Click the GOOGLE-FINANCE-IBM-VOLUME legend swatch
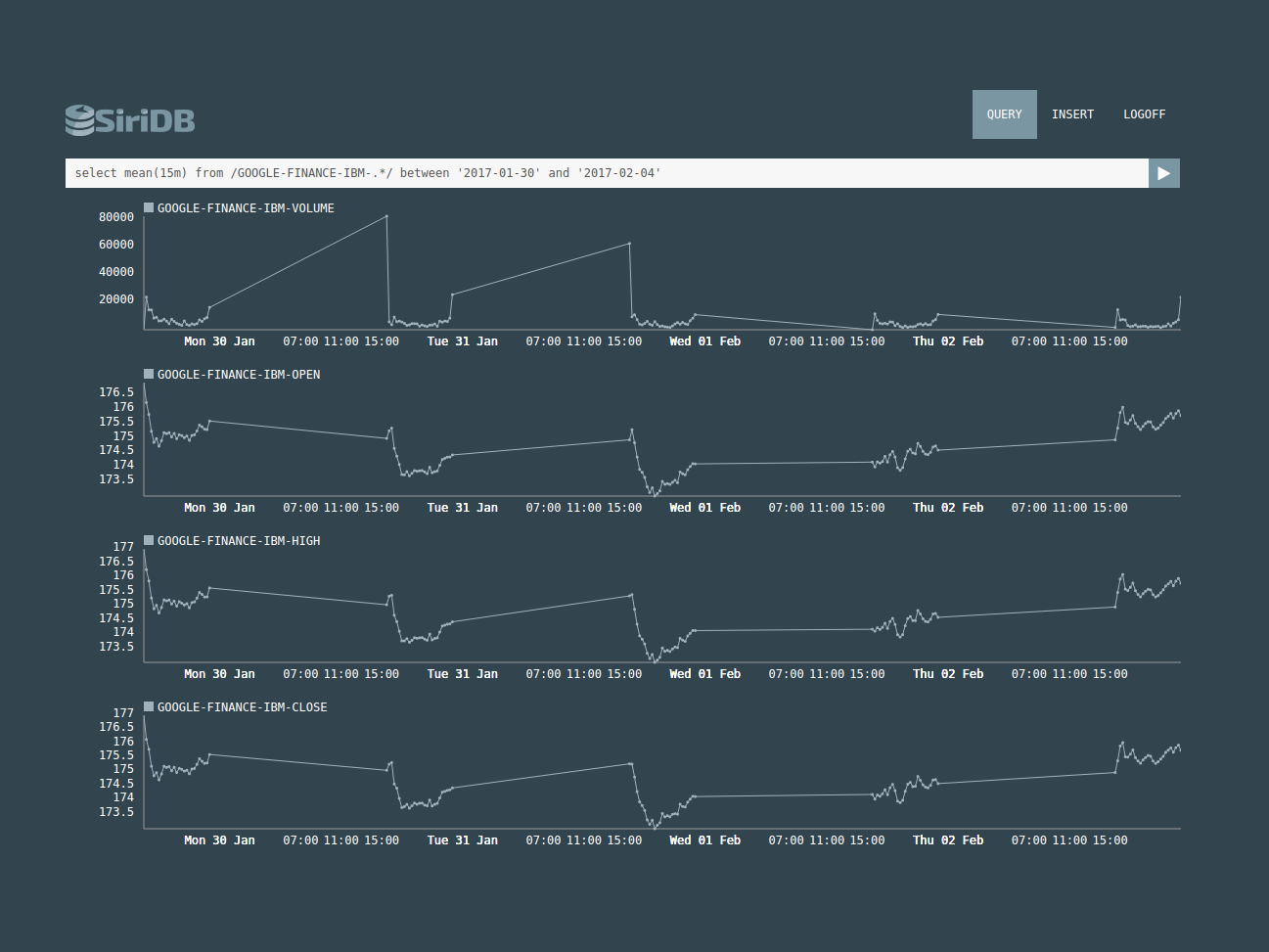Viewport: 1269px width, 952px height. (x=149, y=207)
